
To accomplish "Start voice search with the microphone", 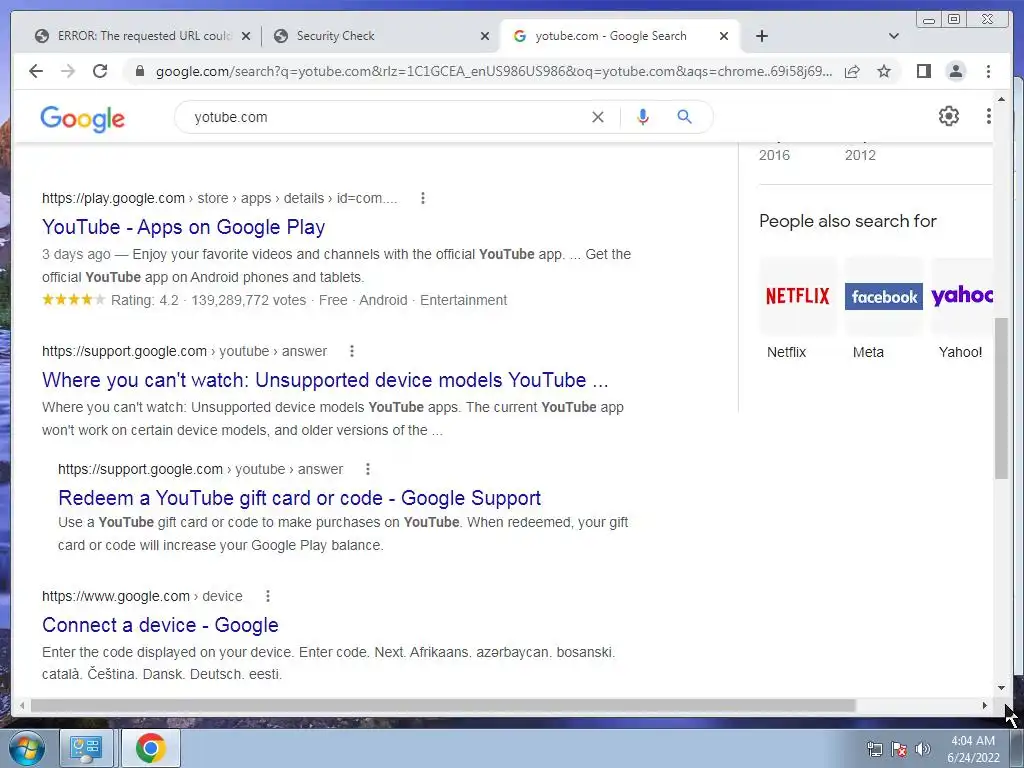I will 643,117.
